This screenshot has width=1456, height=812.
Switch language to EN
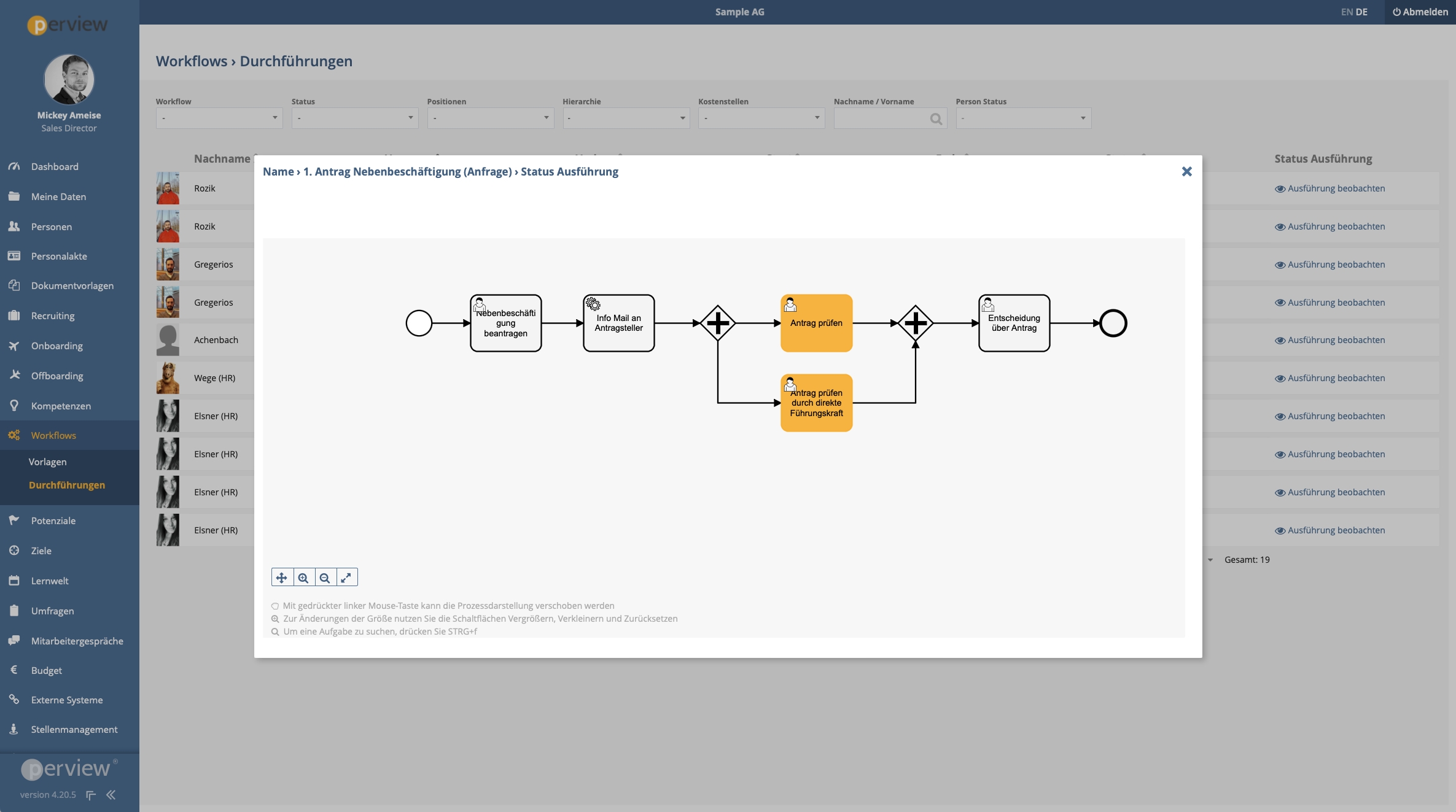pos(1347,12)
